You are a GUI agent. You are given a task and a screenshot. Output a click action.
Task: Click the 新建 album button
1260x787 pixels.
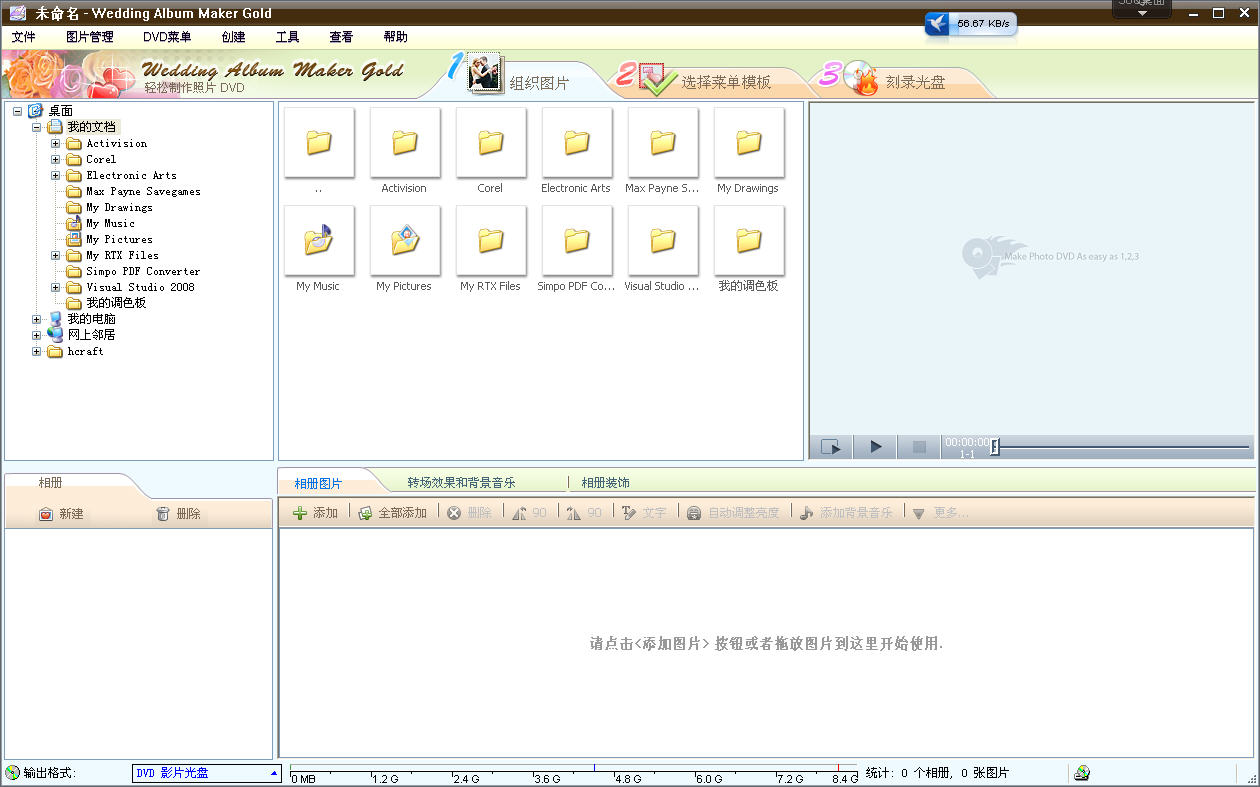[61, 514]
